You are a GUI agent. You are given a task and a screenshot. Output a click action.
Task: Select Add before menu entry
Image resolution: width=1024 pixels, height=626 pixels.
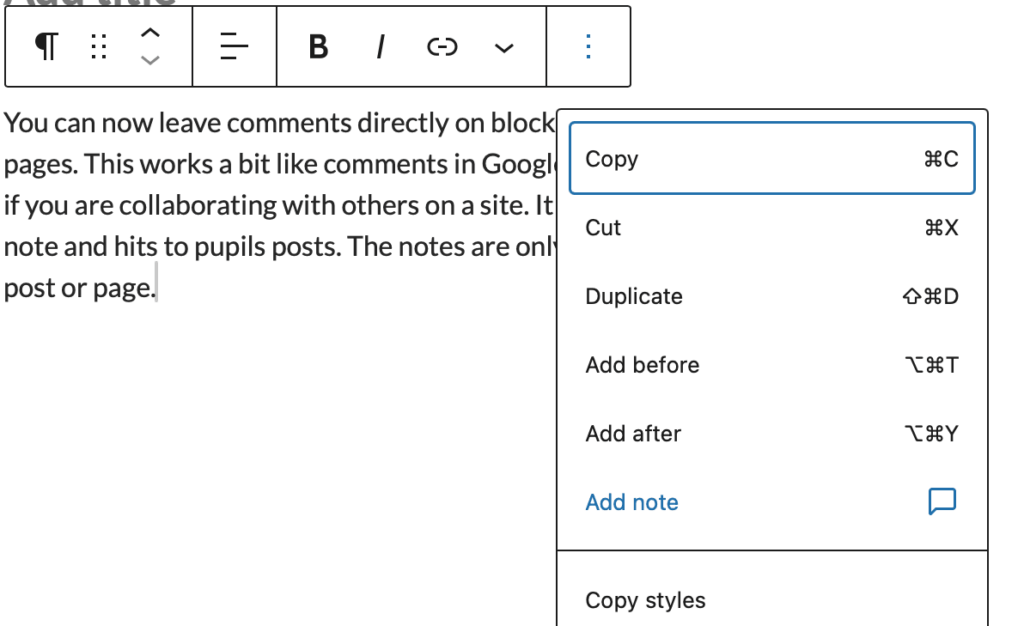click(772, 365)
